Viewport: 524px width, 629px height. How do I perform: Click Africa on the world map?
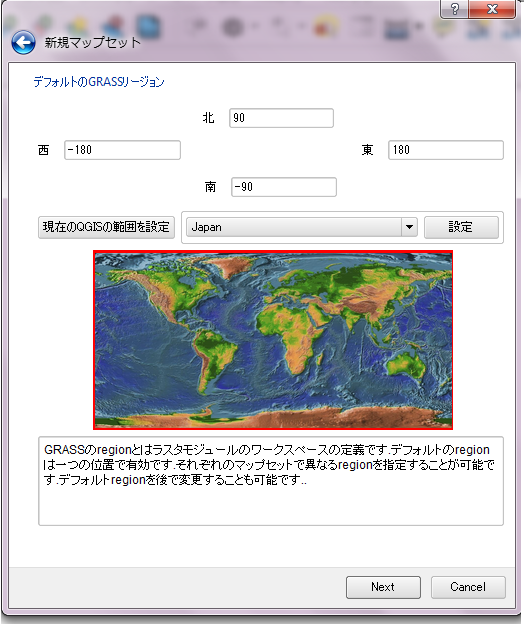click(x=295, y=333)
